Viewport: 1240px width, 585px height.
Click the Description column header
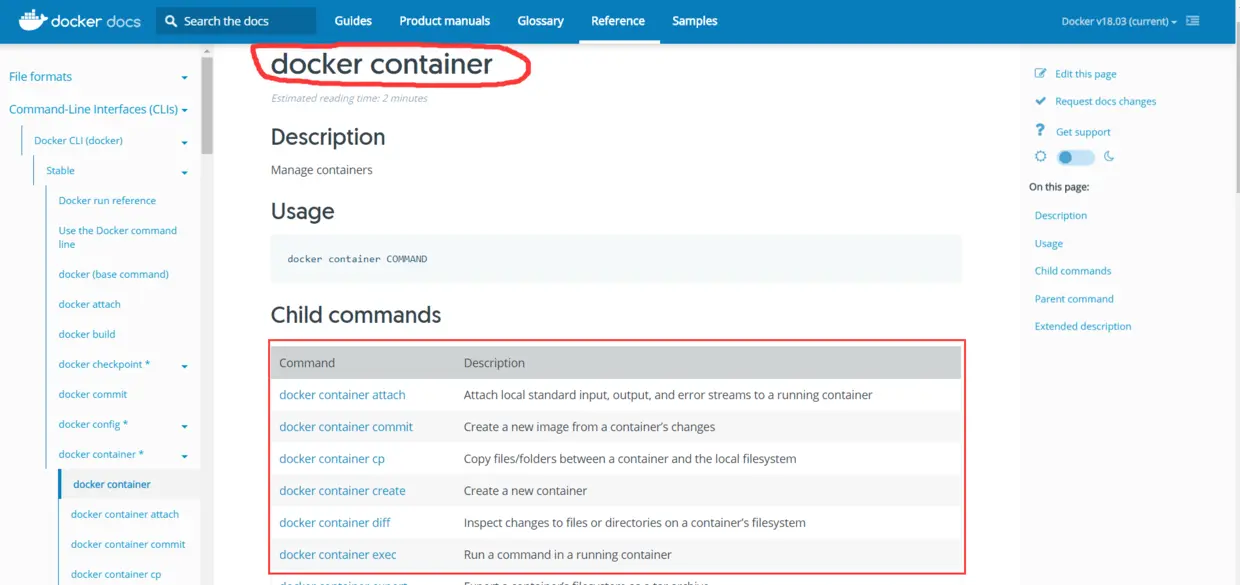tap(494, 363)
